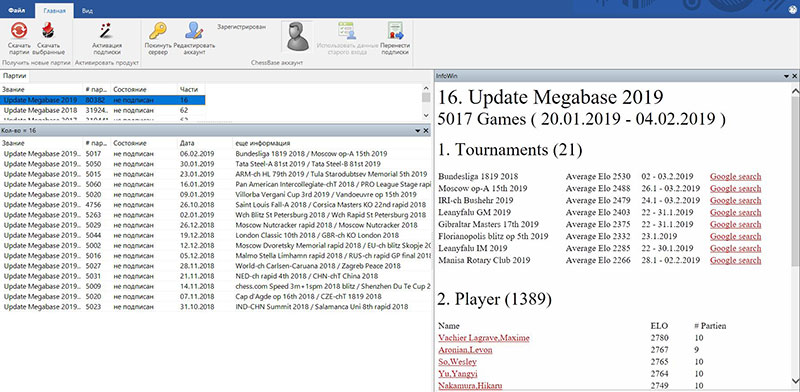This screenshot has height=392, width=800.
Task: Select the Tata Steel-A 81st 2019 row
Action: (x=216, y=164)
